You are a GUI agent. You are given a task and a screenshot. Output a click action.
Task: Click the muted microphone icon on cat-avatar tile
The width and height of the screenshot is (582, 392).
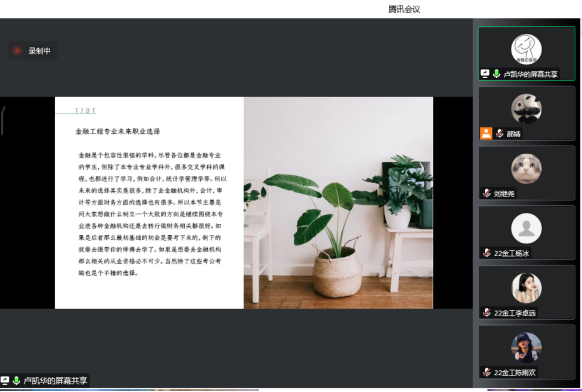click(x=487, y=193)
